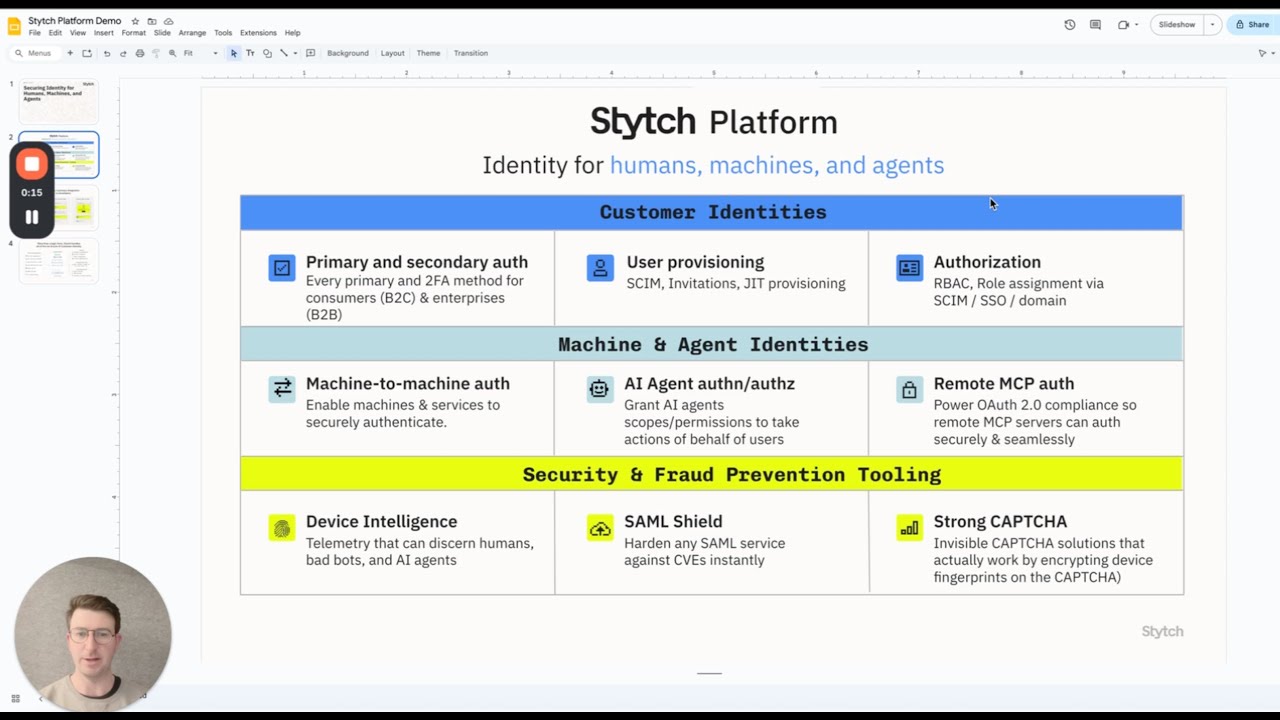The width and height of the screenshot is (1280, 720).
Task: Open the View menu
Action: (78, 33)
